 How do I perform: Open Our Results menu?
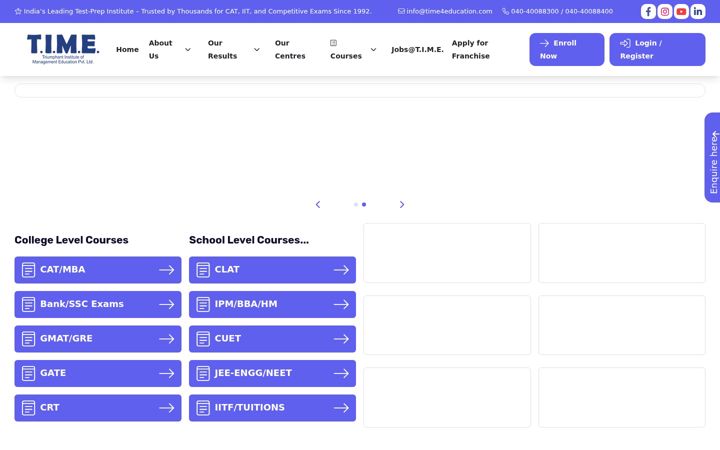[x=222, y=49]
